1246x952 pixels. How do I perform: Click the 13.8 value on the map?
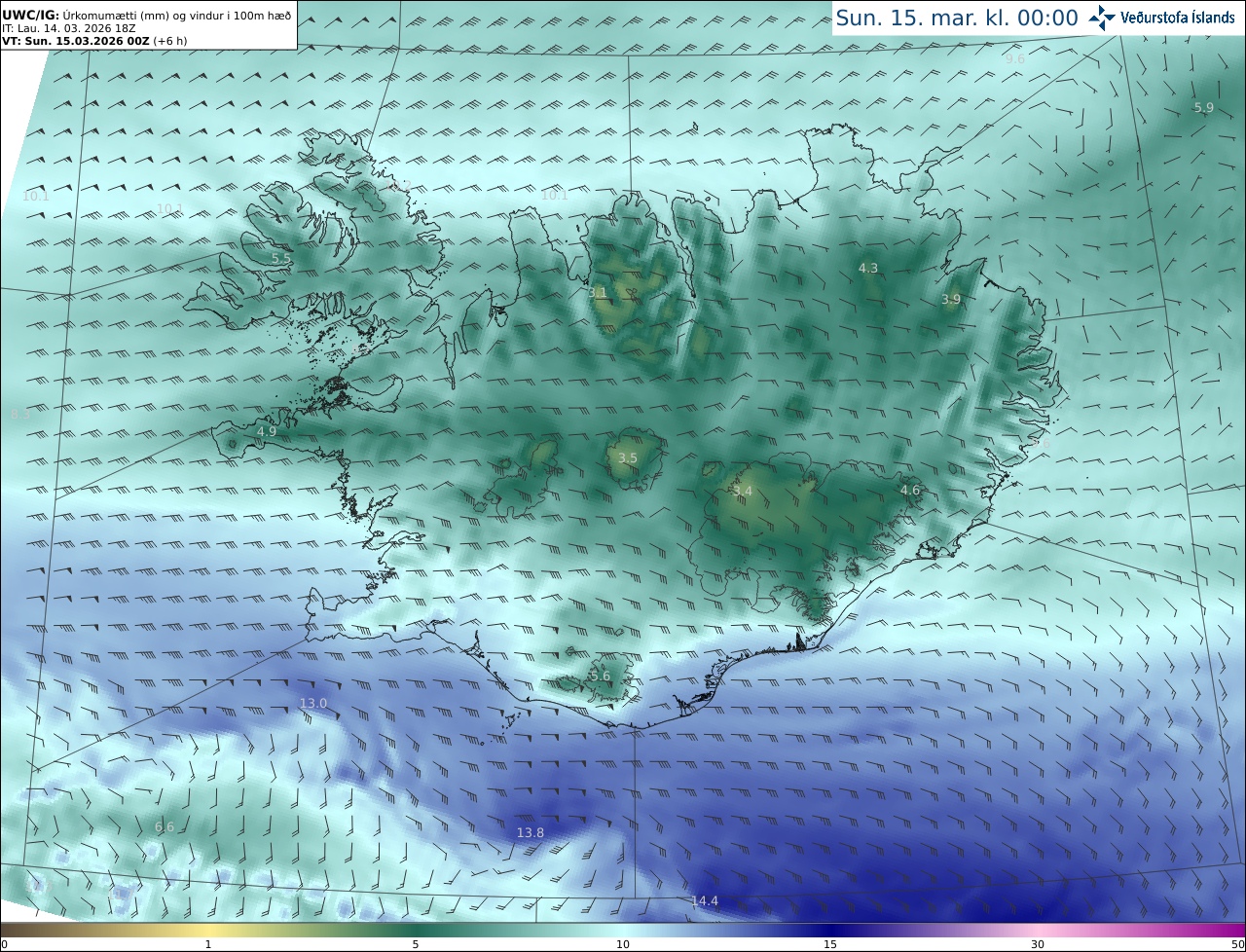pos(531,832)
